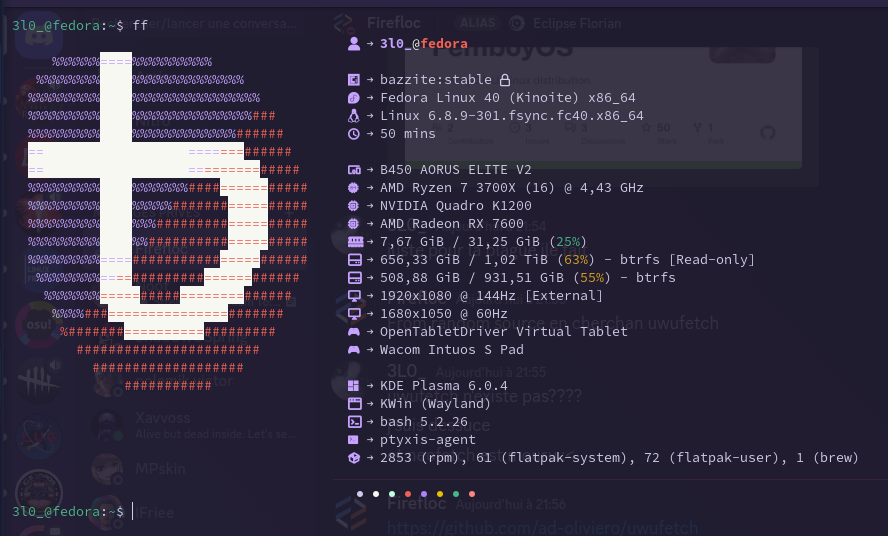Click the yellow '55%' disk percentage

coord(592,278)
